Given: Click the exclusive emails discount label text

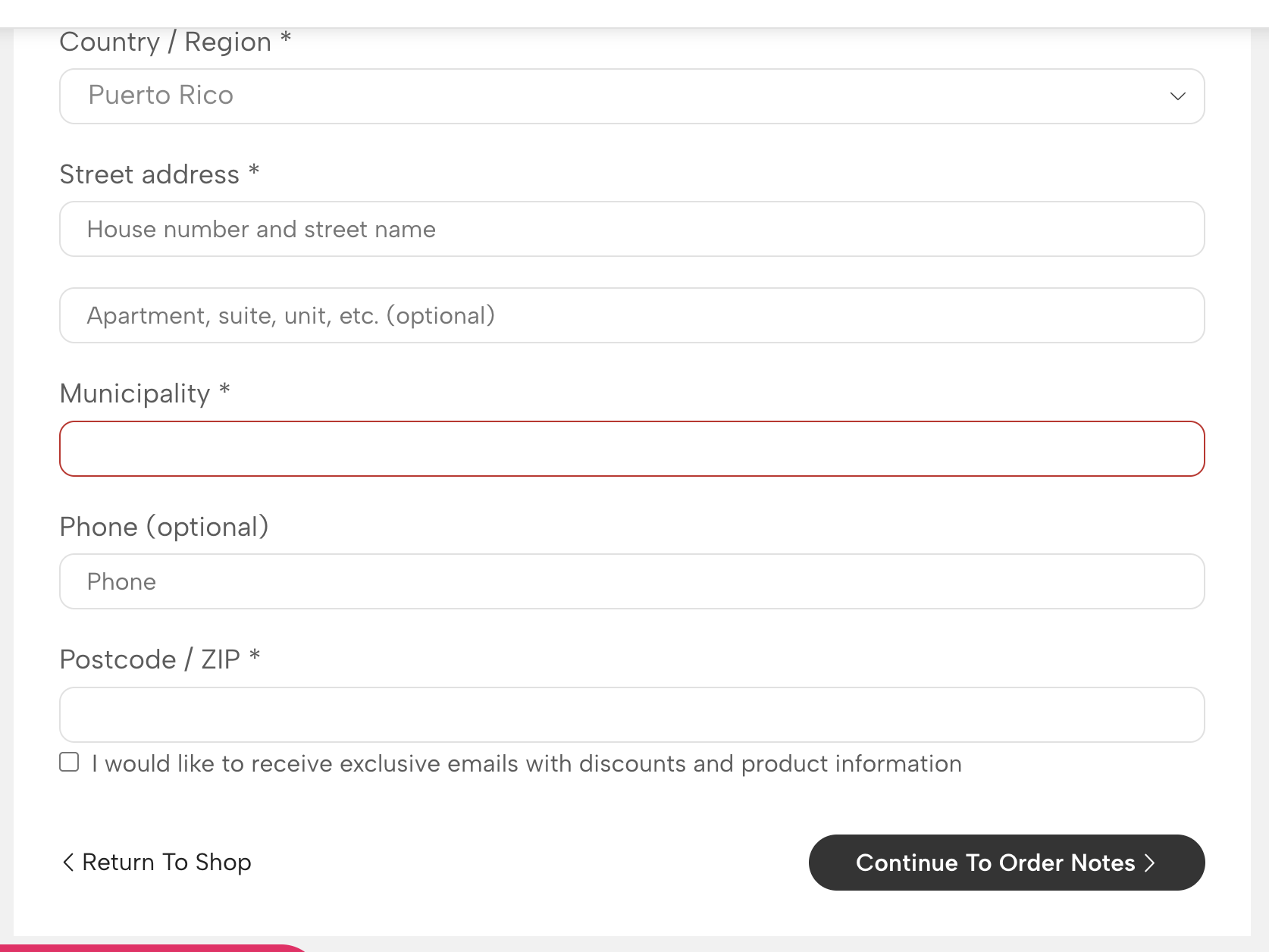Looking at the screenshot, I should coord(526,764).
